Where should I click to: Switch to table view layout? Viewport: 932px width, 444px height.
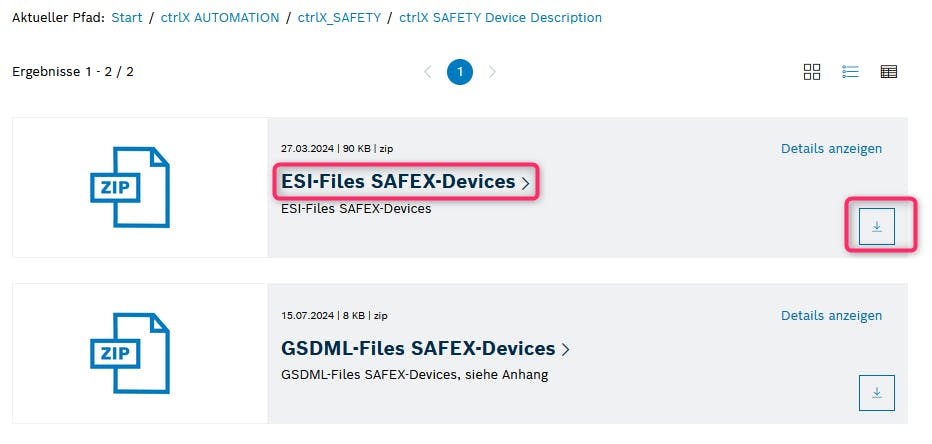click(x=888, y=72)
